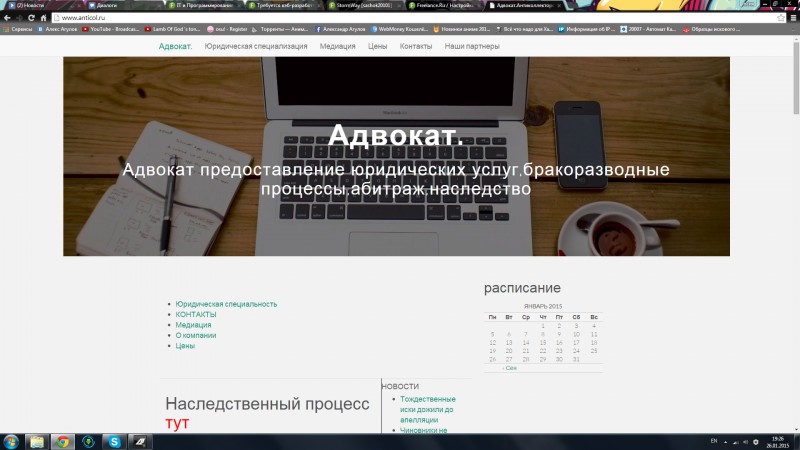
Task: Open the dark slanted-logo taskbar app
Action: tap(140, 442)
